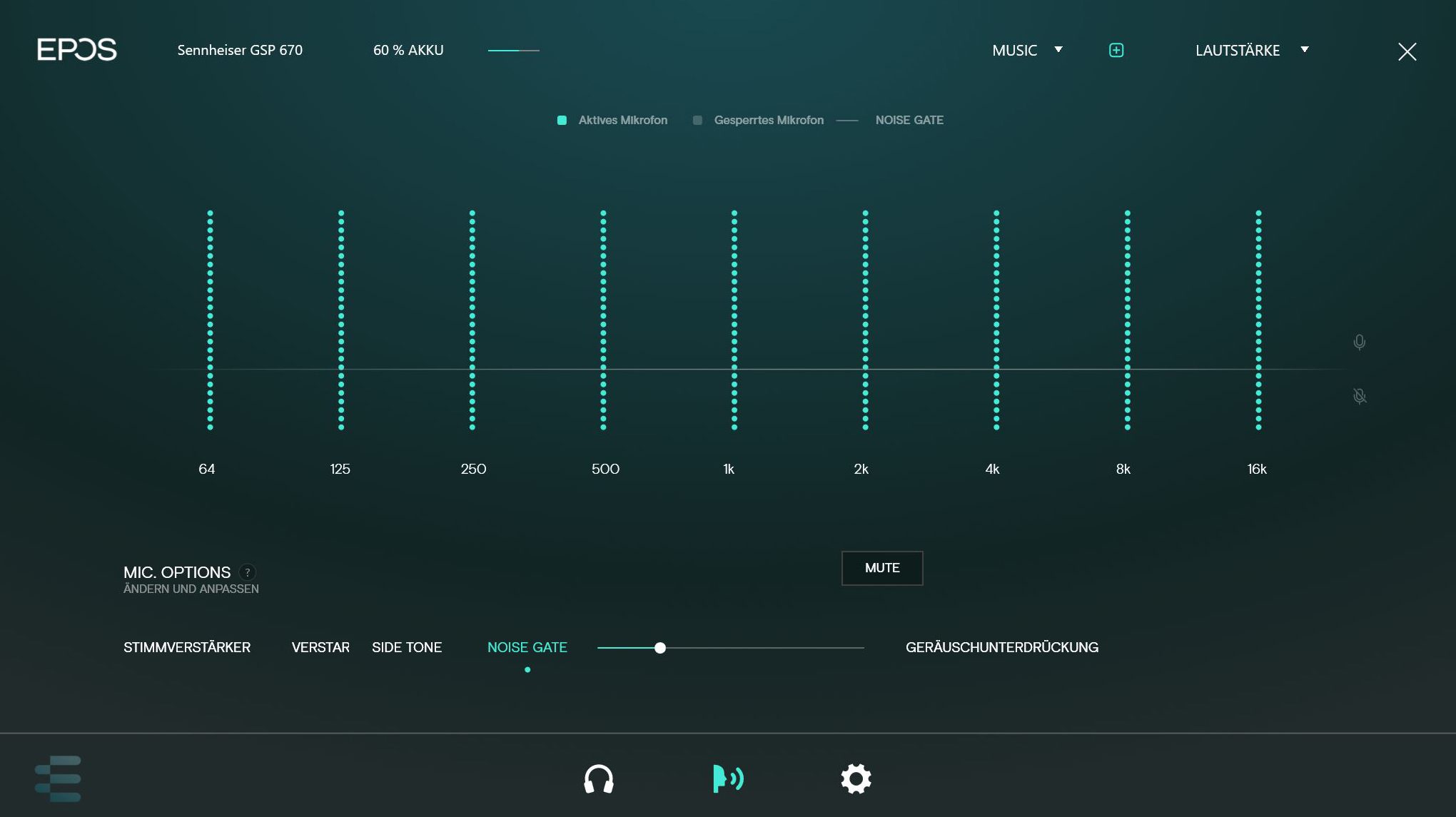1456x817 pixels.
Task: Expand the LAUTSTÄRKE dropdown
Action: (x=1238, y=51)
